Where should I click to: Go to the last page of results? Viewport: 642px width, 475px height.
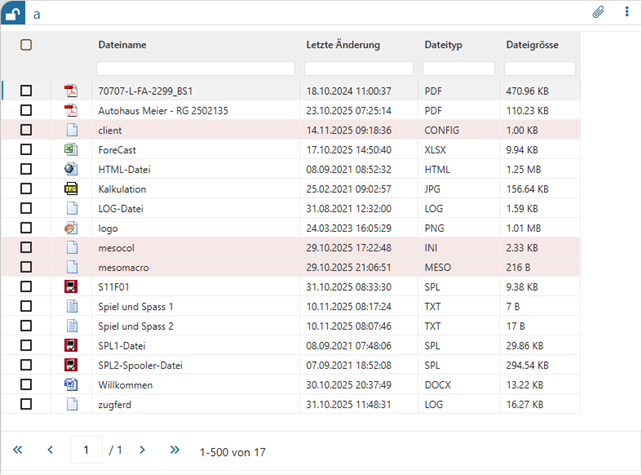coord(175,451)
